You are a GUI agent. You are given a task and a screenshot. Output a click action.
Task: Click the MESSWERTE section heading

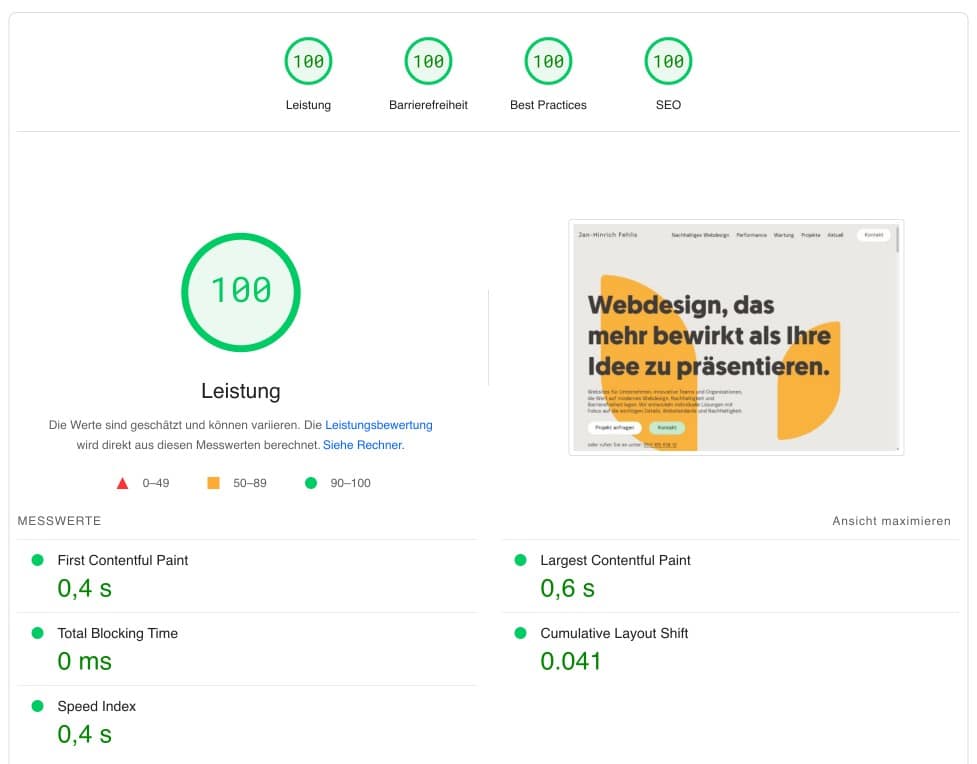tap(59, 521)
